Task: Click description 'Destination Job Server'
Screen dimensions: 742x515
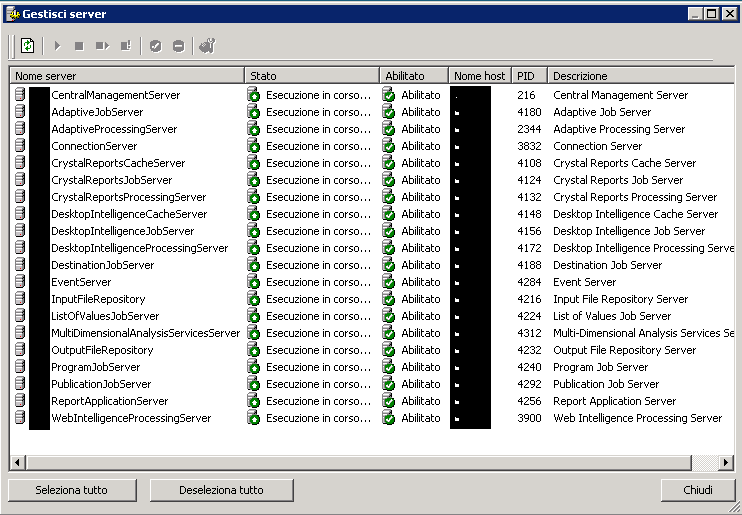Action: click(x=608, y=265)
